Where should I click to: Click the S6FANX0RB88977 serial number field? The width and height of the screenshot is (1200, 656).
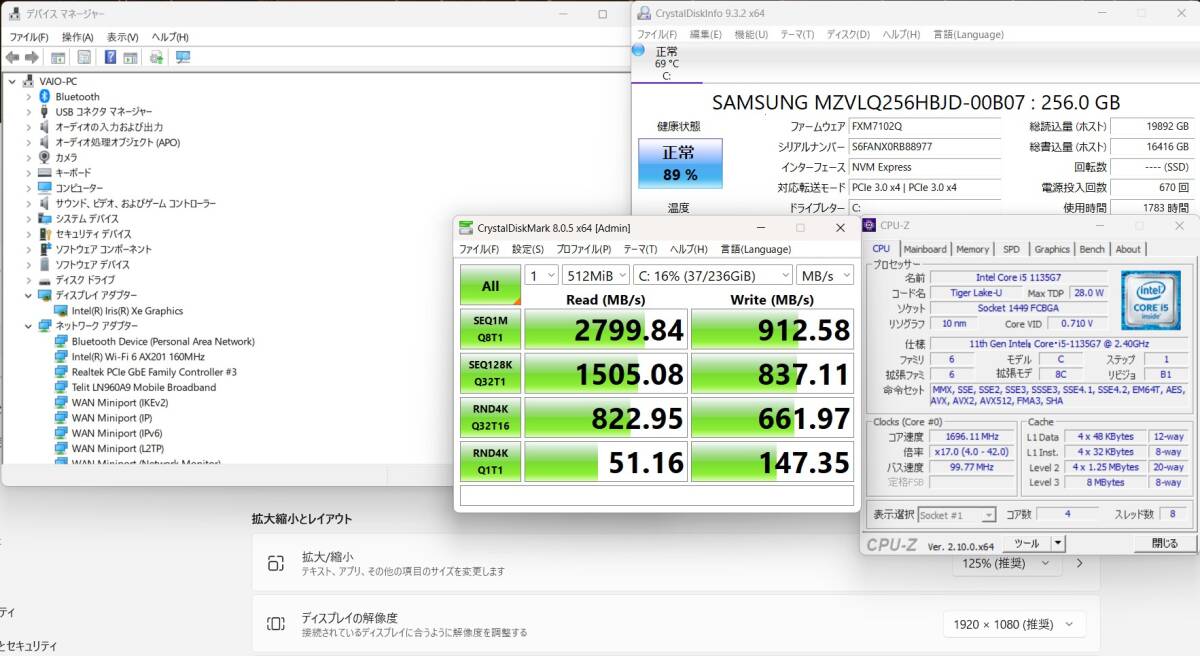[x=923, y=146]
